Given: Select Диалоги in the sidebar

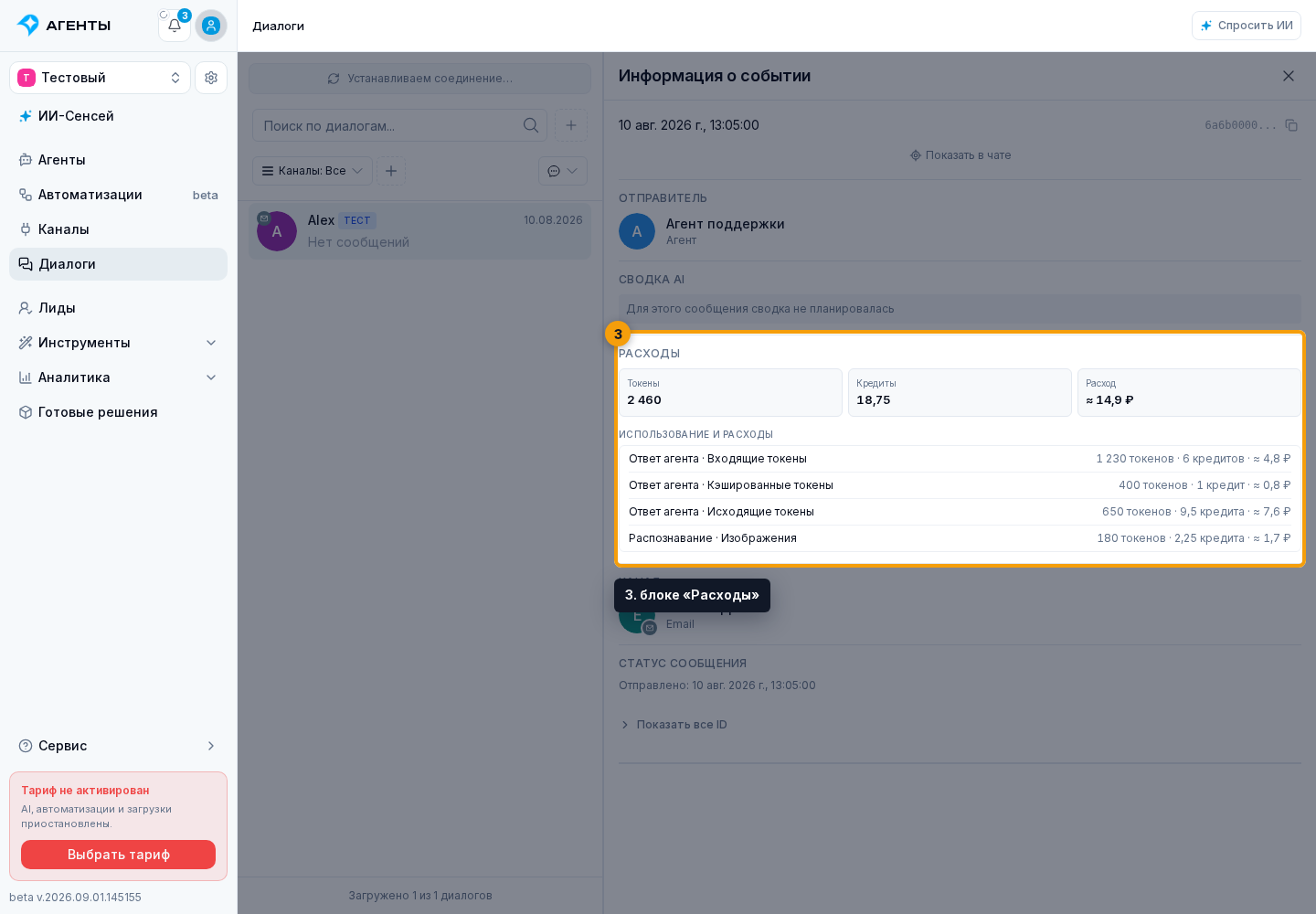Looking at the screenshot, I should pyautogui.click(x=118, y=264).
